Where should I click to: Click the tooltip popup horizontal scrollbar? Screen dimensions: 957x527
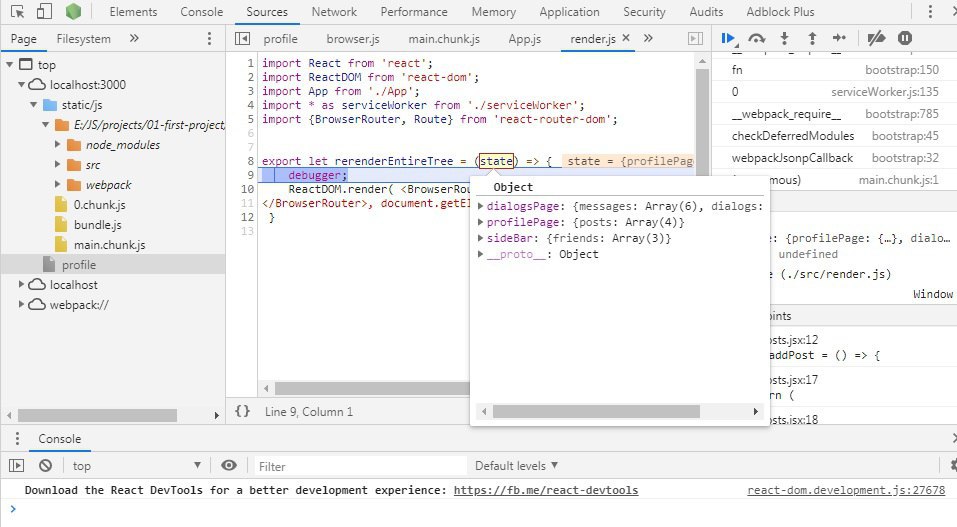click(x=596, y=412)
